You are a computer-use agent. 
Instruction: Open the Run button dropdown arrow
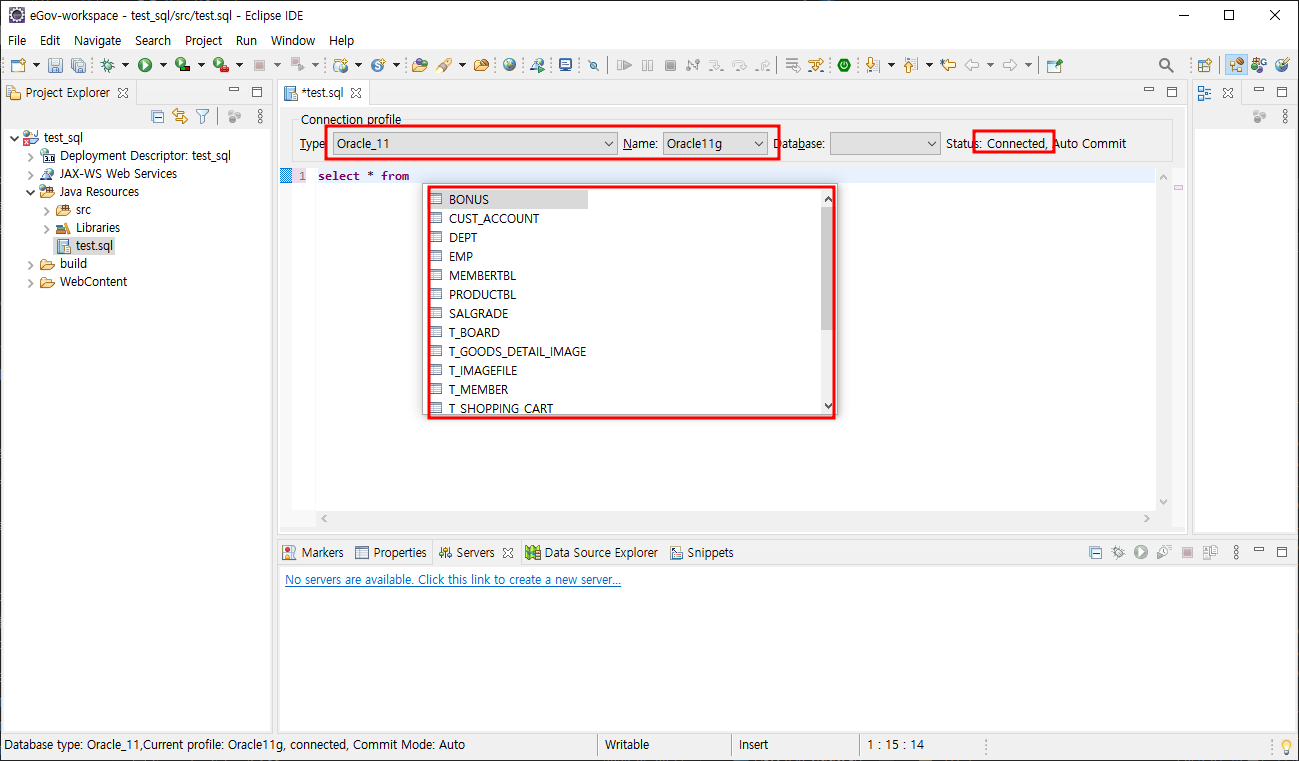pyautogui.click(x=162, y=65)
